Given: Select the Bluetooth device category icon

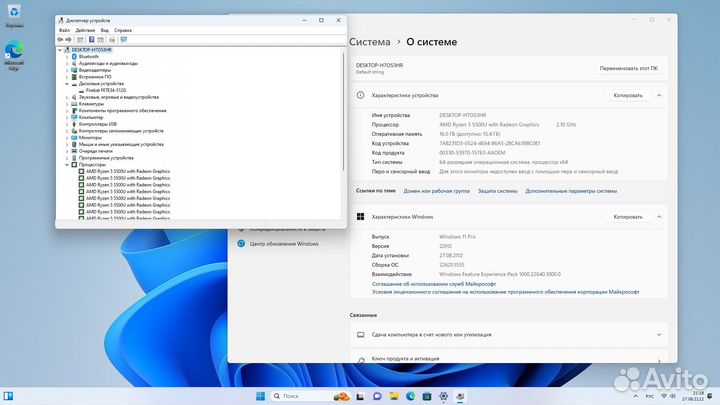Looking at the screenshot, I should coord(74,56).
